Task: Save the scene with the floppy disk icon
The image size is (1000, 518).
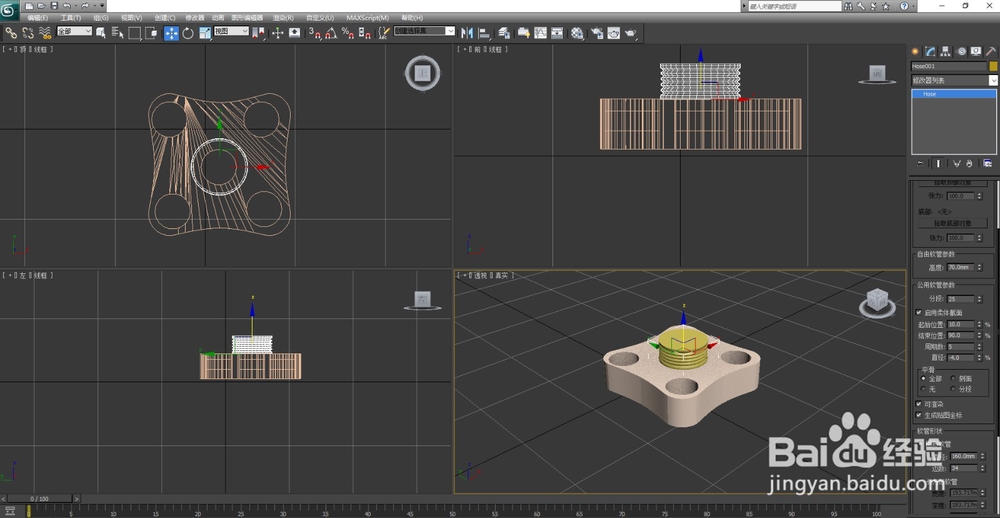Action: [x=54, y=6]
